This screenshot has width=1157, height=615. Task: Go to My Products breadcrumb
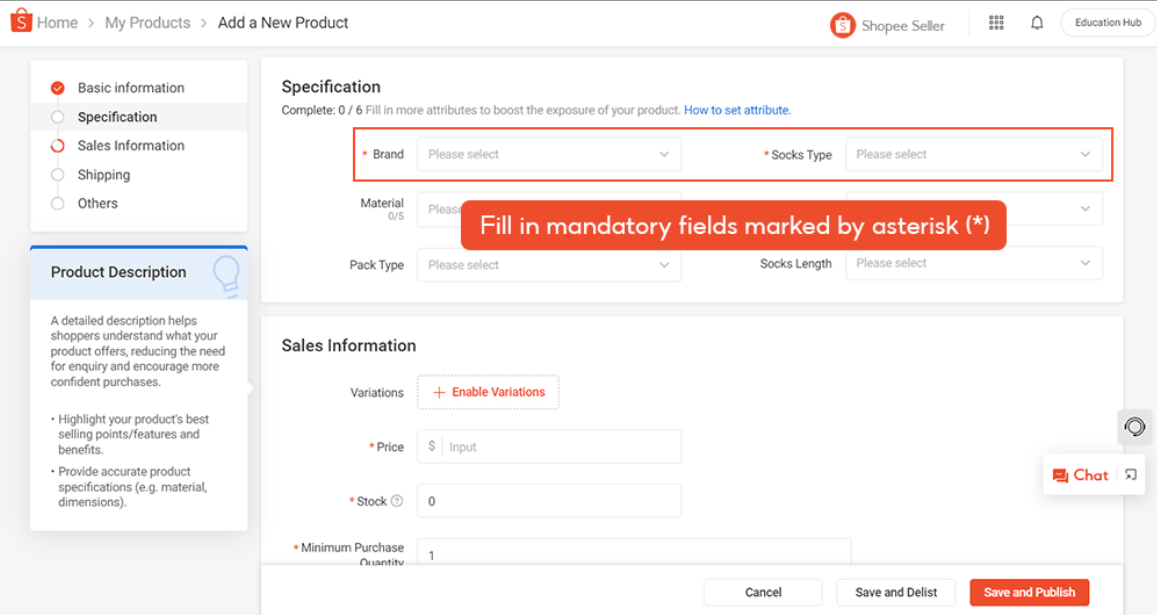tap(148, 23)
